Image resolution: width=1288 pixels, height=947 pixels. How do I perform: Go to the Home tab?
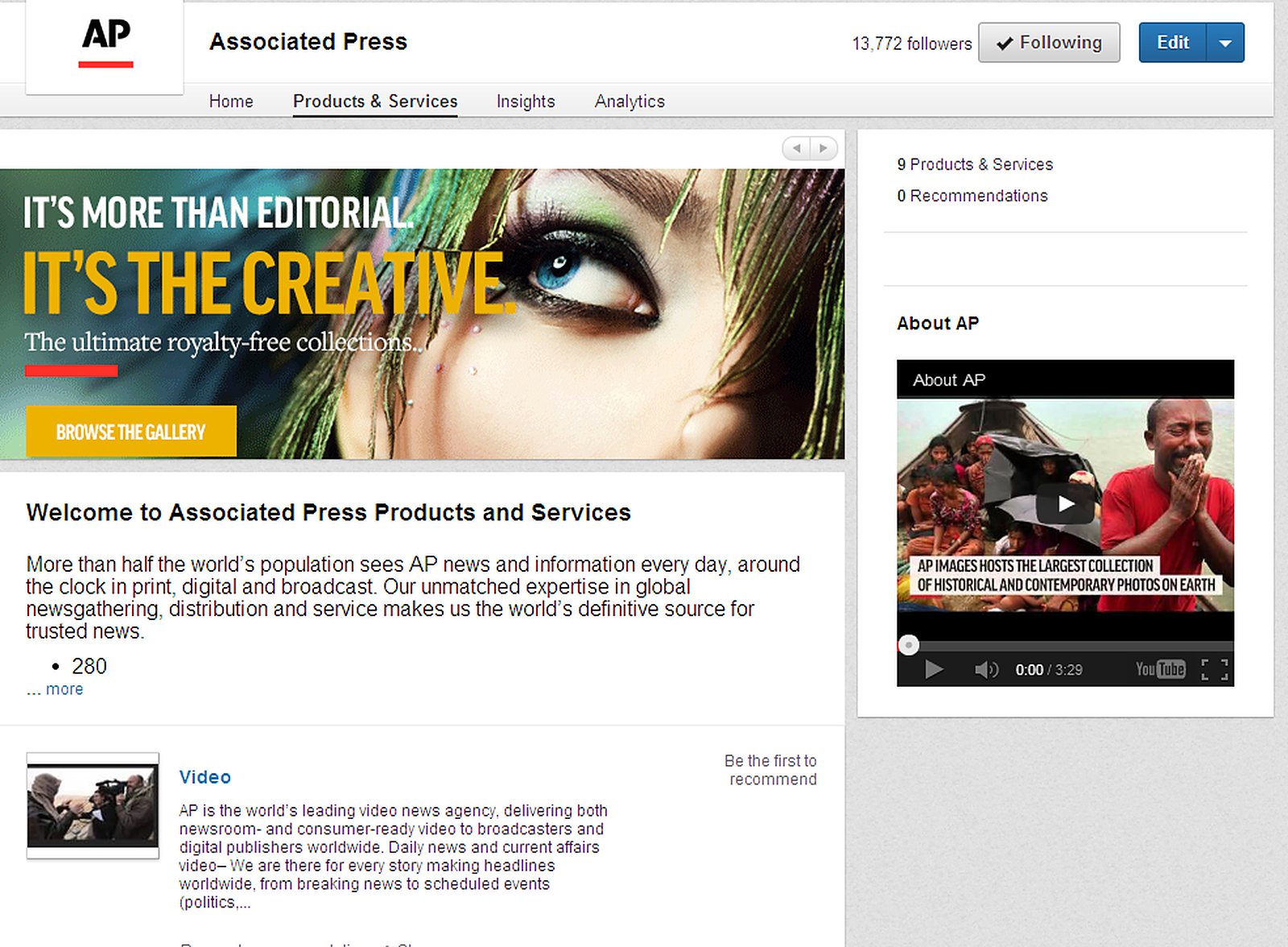pos(231,101)
